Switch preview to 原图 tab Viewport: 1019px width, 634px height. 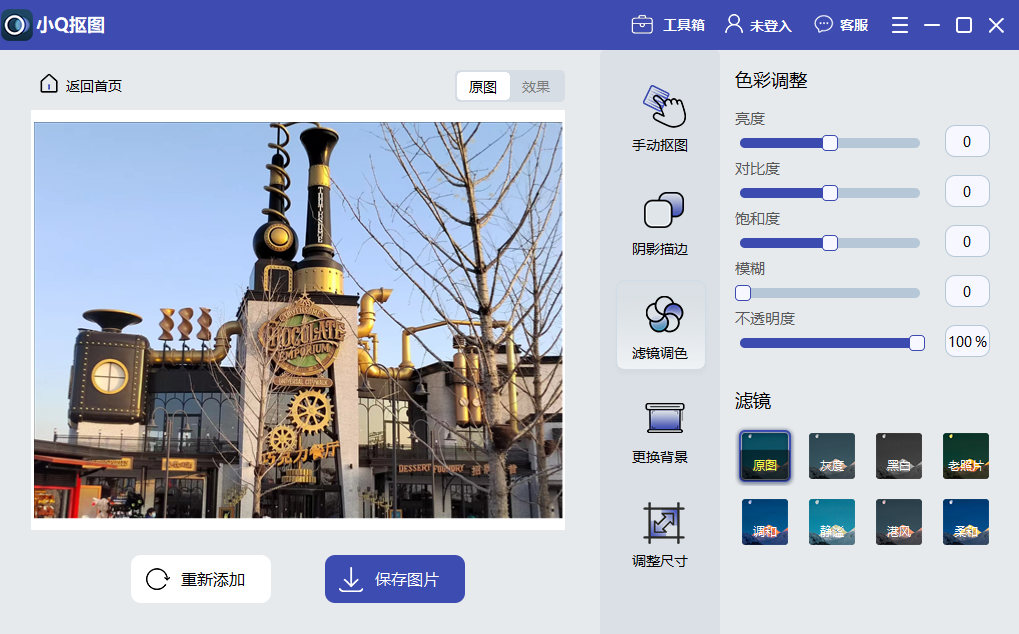483,87
